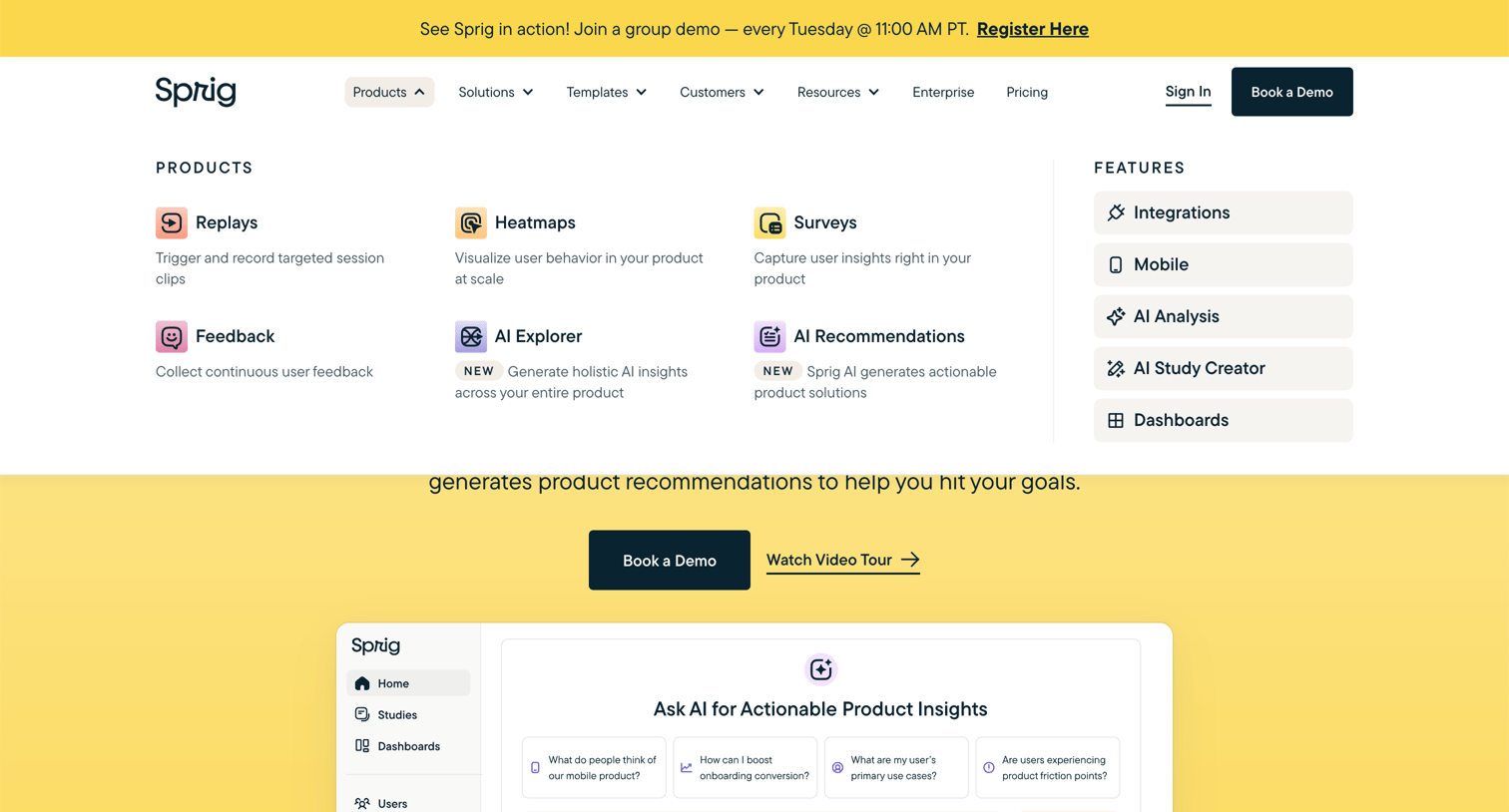Click alert icon in friction points prompt
Image resolution: width=1509 pixels, height=812 pixels.
pos(989,767)
